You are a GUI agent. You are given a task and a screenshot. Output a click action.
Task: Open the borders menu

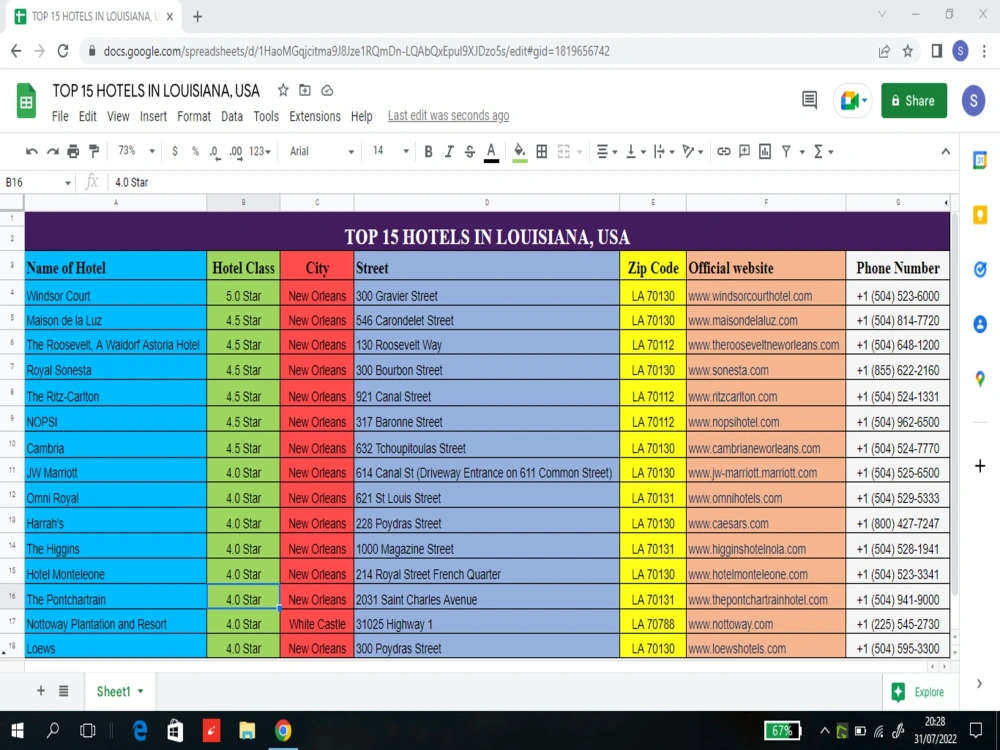tap(541, 152)
